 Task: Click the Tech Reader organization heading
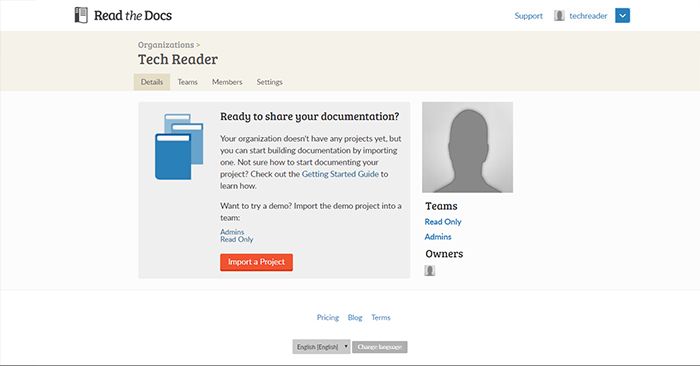178,59
